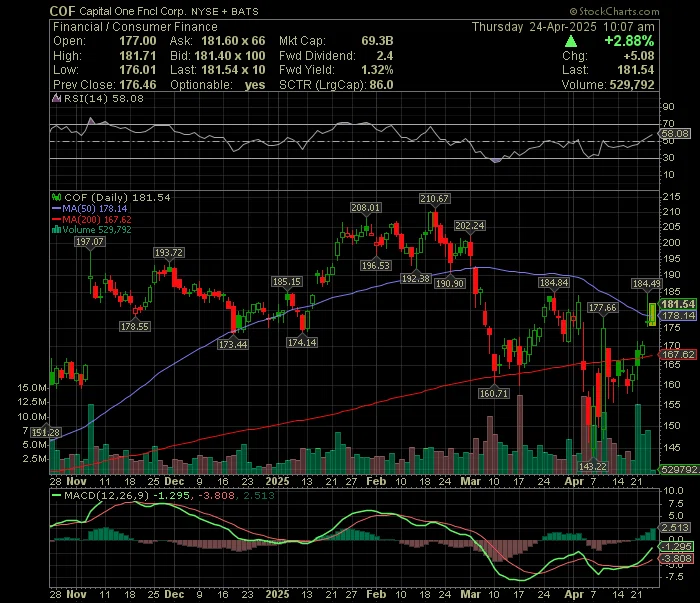Click the COF (Daily) candlestick legend icon
Image resolution: width=700 pixels, height=603 pixels.
56,197
